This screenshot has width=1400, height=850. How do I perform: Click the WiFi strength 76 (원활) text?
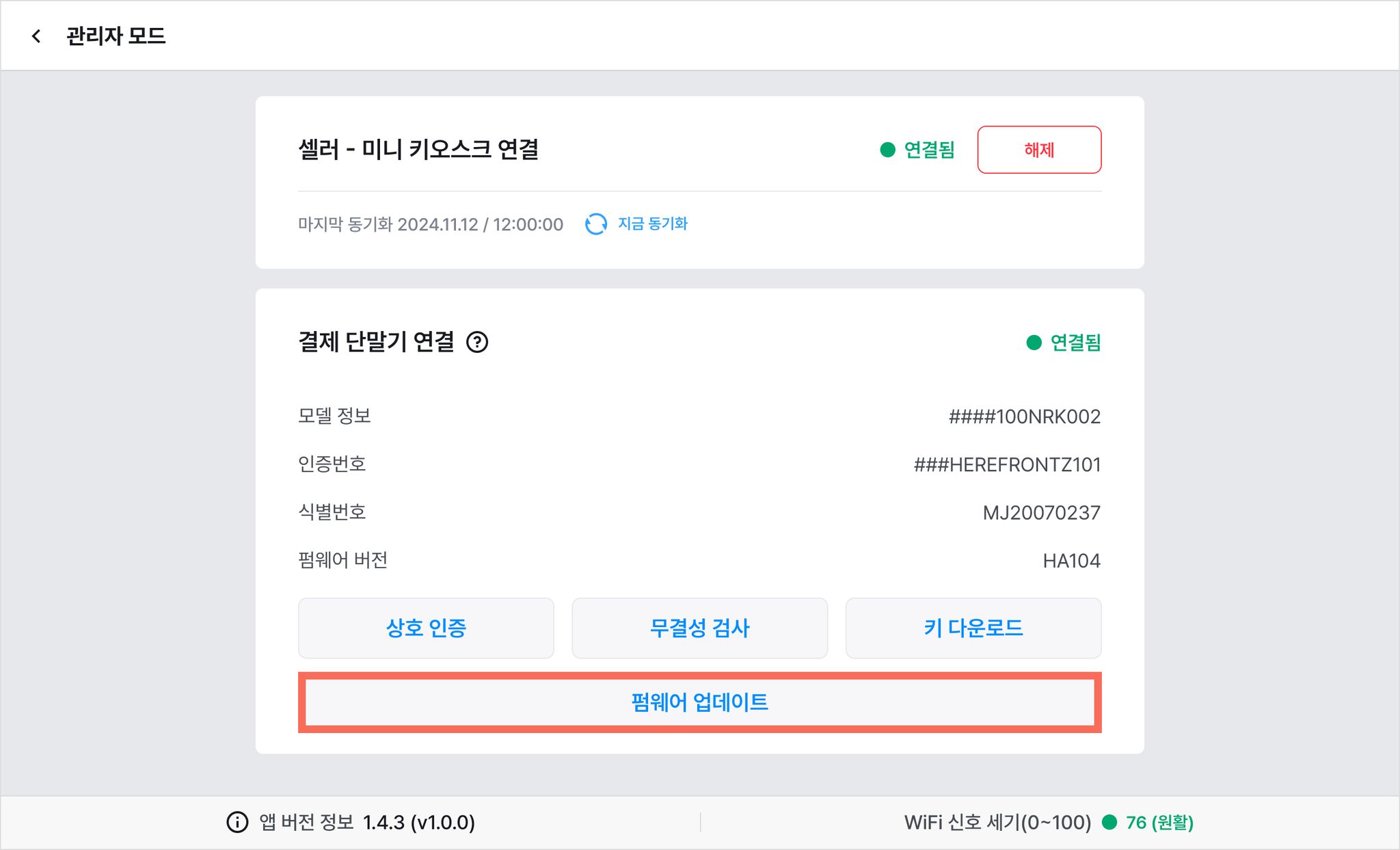click(1159, 822)
